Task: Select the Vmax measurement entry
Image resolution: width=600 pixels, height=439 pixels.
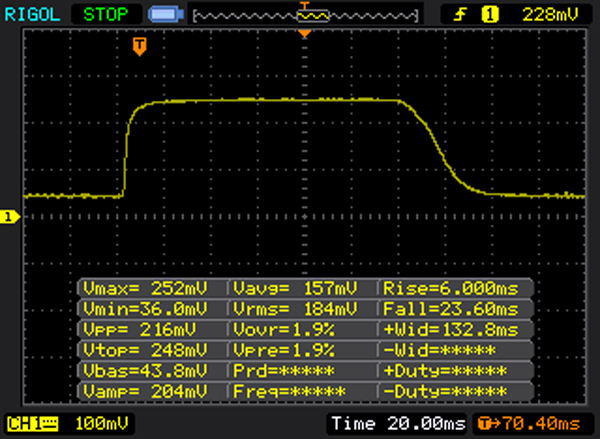Action: [x=152, y=289]
